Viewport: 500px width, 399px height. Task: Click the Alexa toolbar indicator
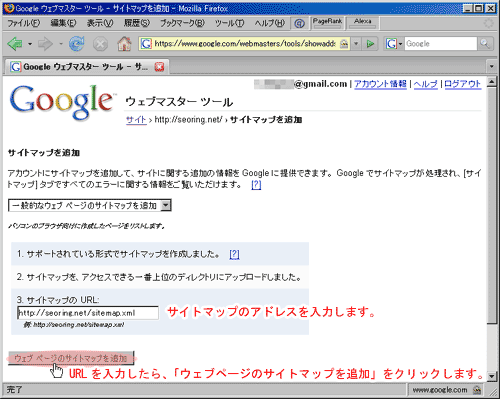click(x=363, y=23)
